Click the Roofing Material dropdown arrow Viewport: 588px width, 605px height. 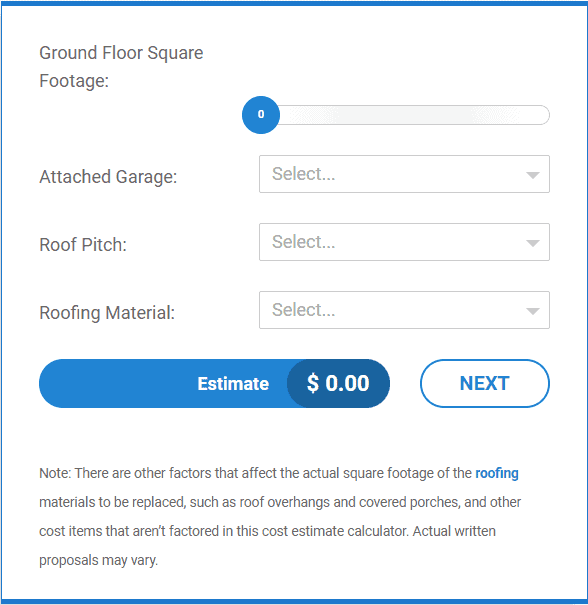(x=533, y=311)
